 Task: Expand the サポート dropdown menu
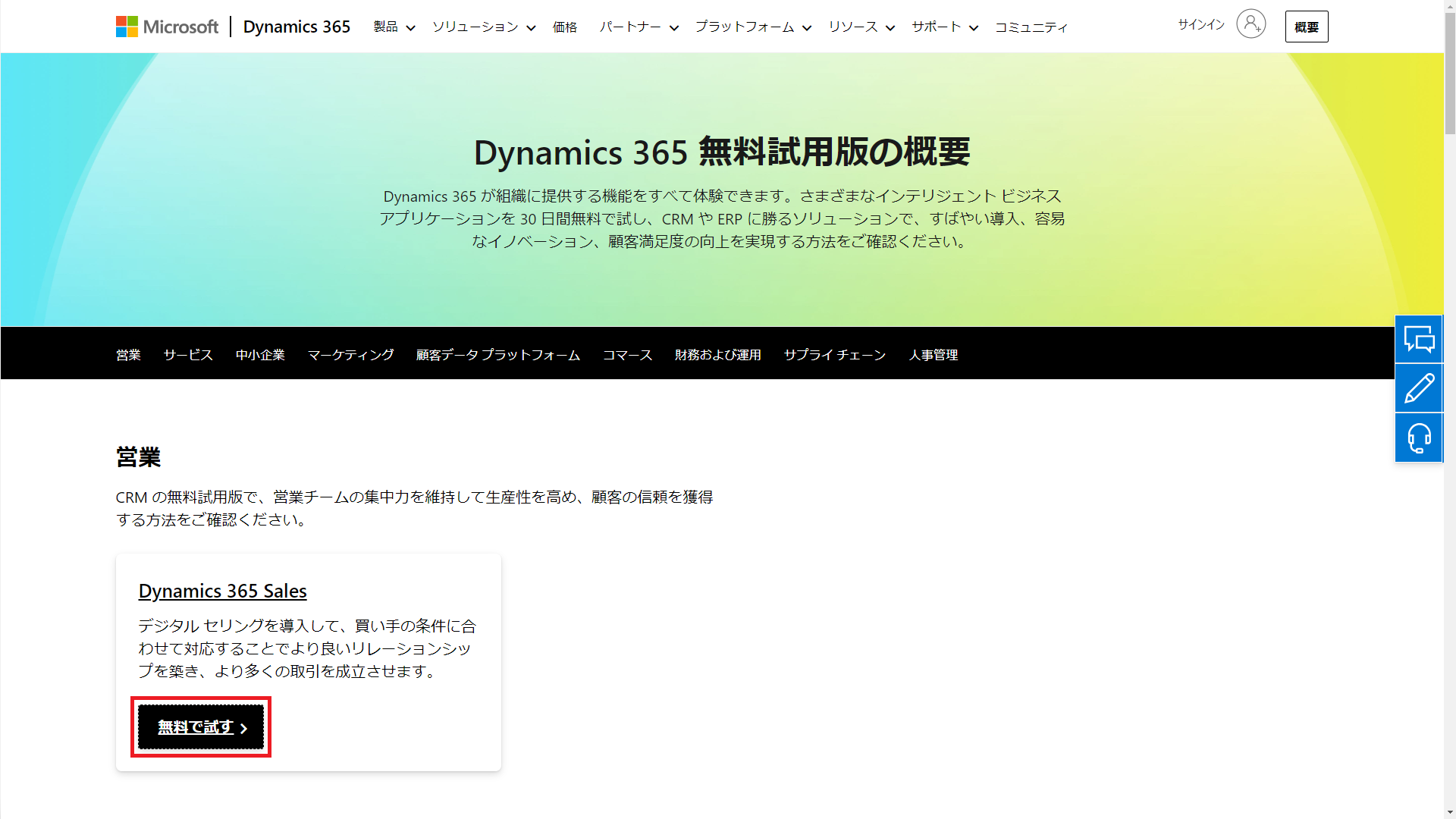(945, 27)
